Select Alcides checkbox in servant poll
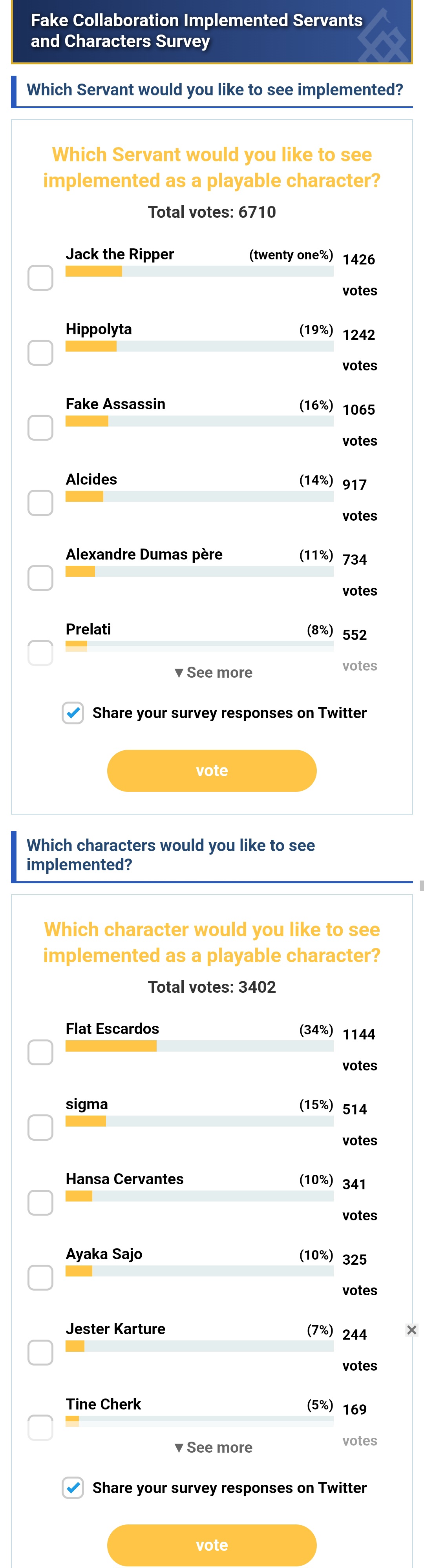The width and height of the screenshot is (424, 1568). point(40,503)
